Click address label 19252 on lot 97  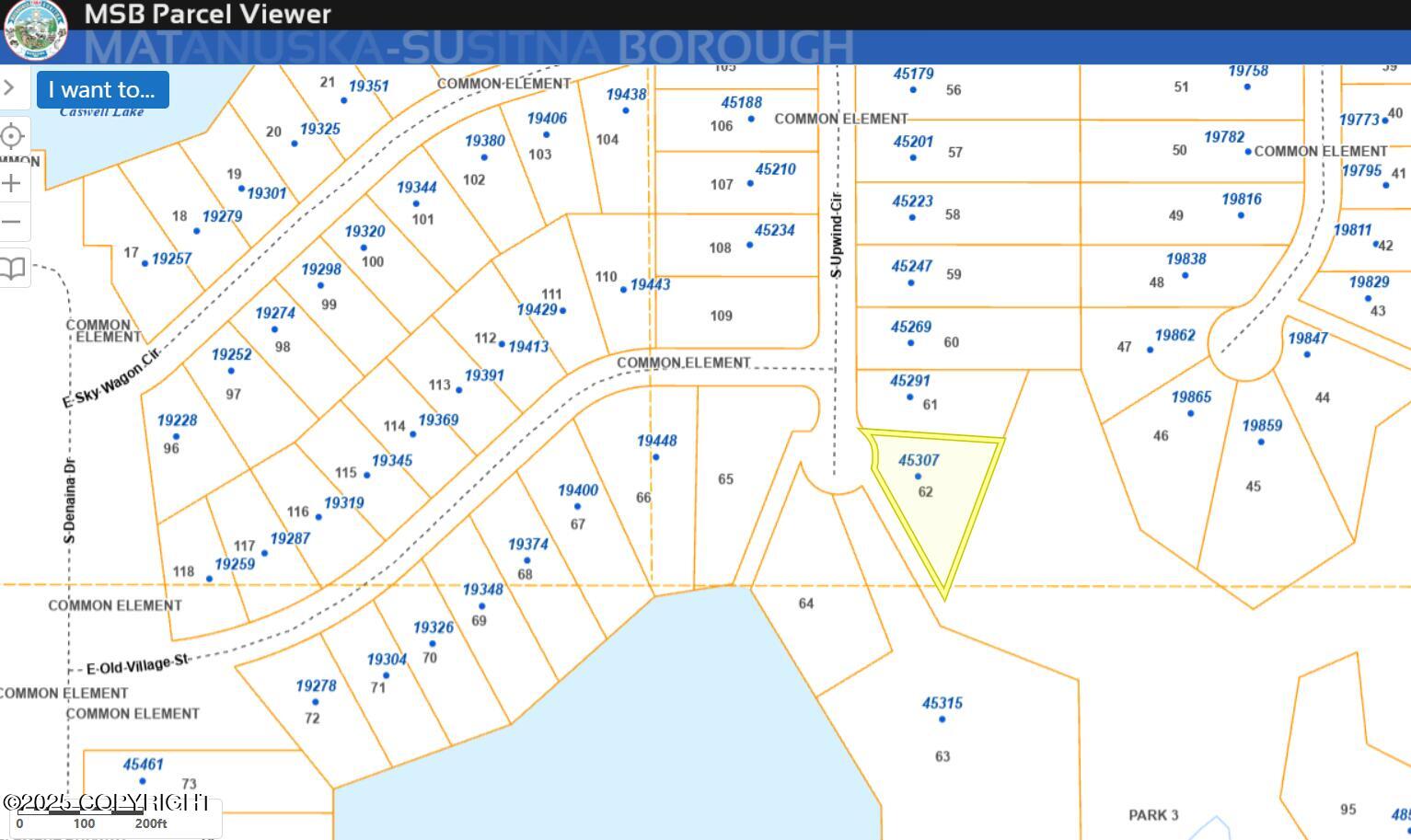pyautogui.click(x=231, y=354)
